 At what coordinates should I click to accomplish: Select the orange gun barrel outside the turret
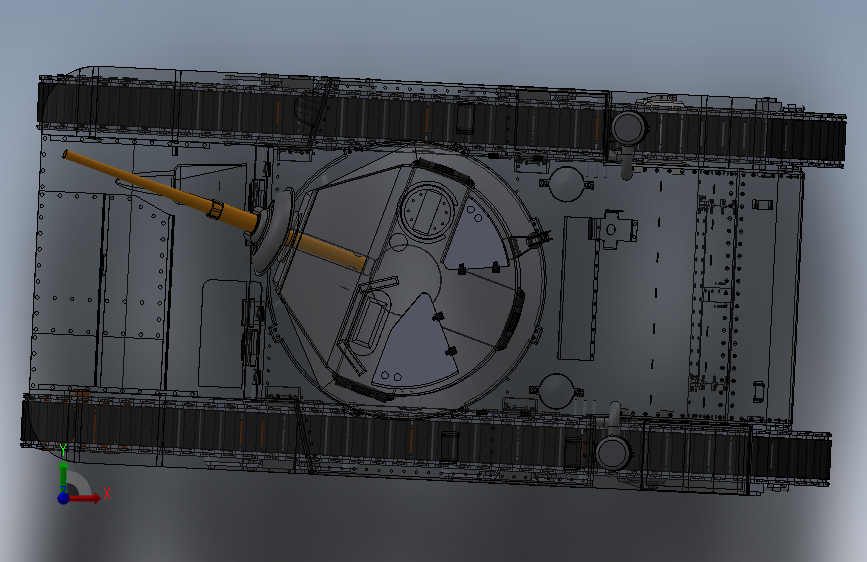(x=158, y=191)
